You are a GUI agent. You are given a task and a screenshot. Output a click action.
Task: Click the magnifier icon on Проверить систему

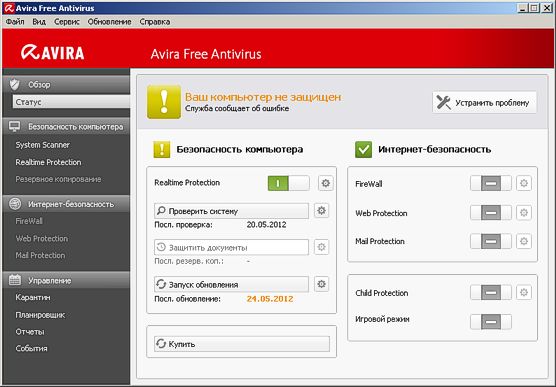161,211
